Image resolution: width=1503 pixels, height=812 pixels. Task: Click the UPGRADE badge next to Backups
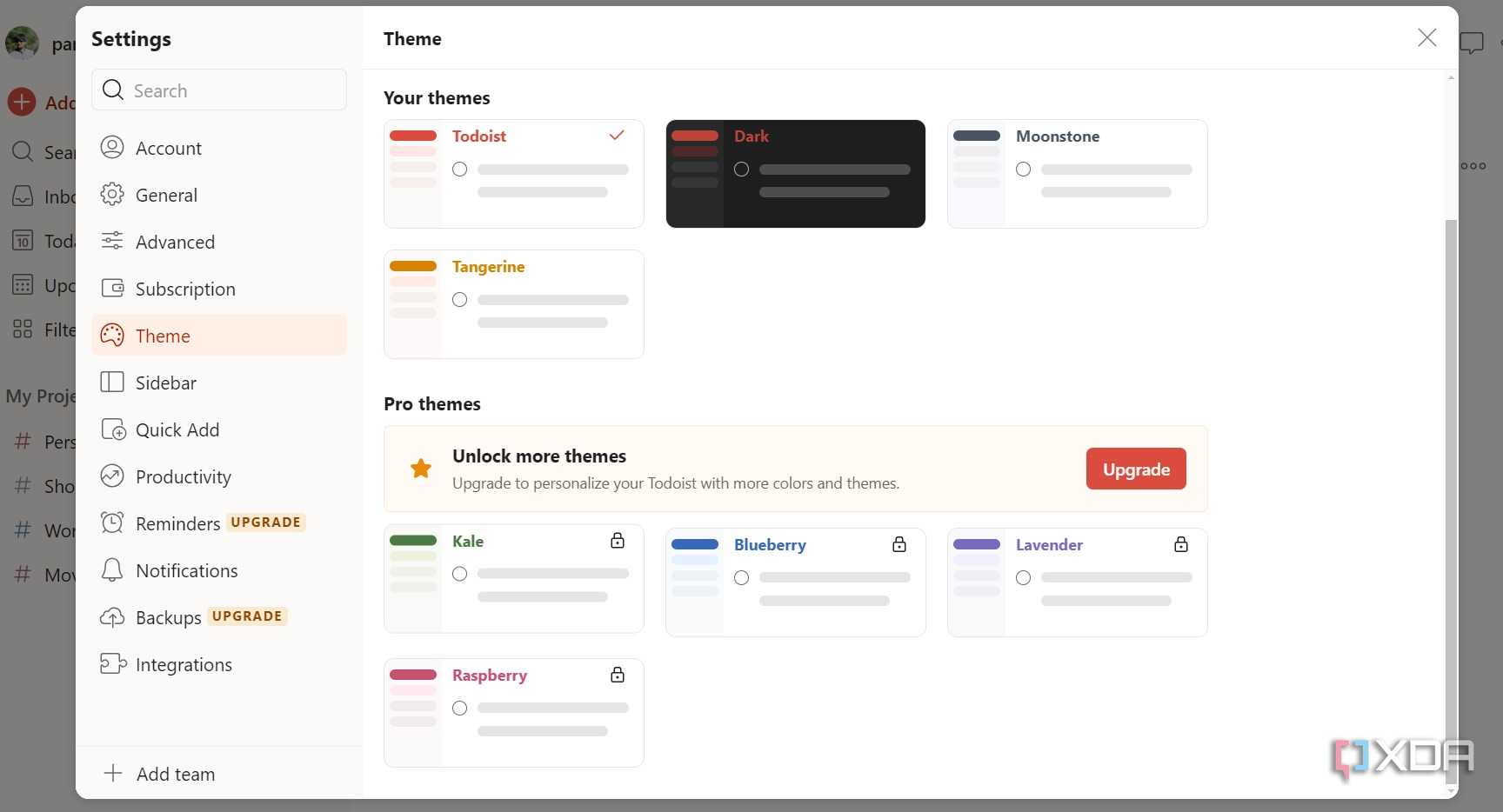click(x=247, y=616)
